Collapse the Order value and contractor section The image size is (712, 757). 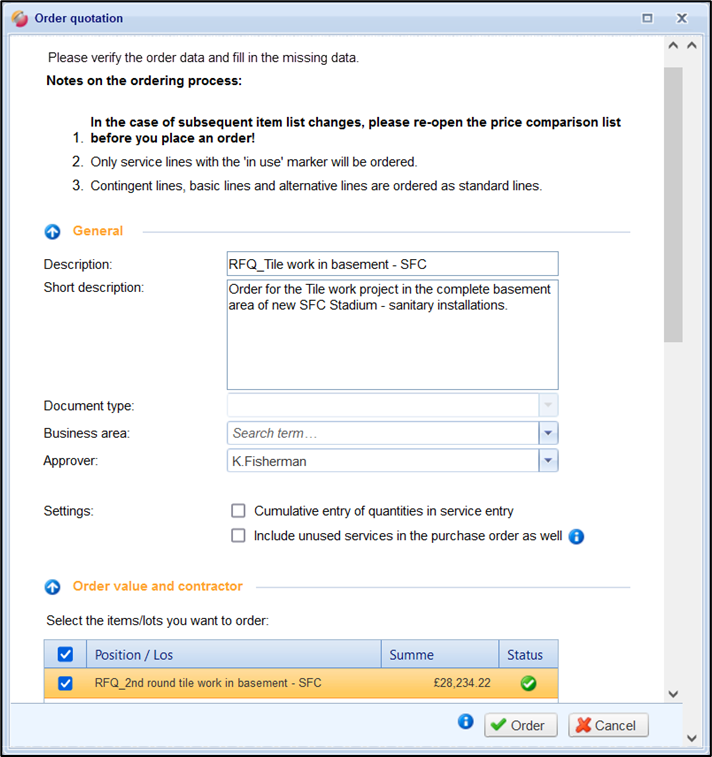coord(53,587)
